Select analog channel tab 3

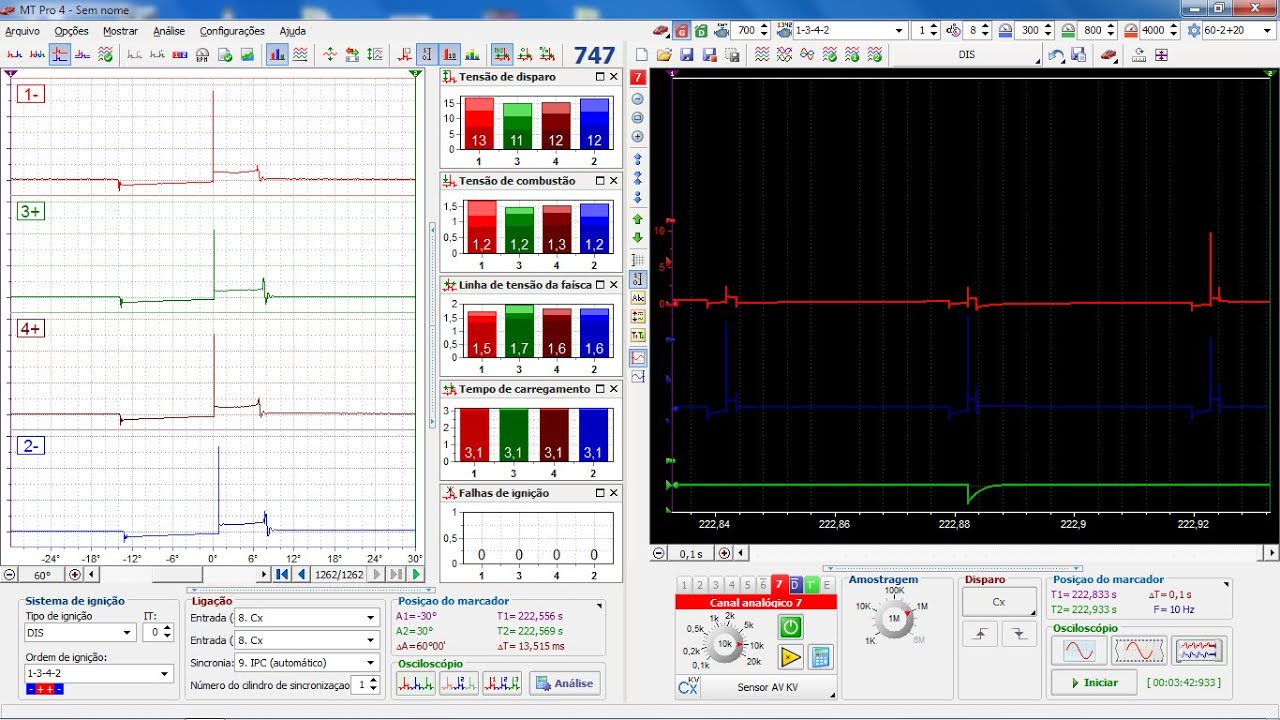coord(716,585)
